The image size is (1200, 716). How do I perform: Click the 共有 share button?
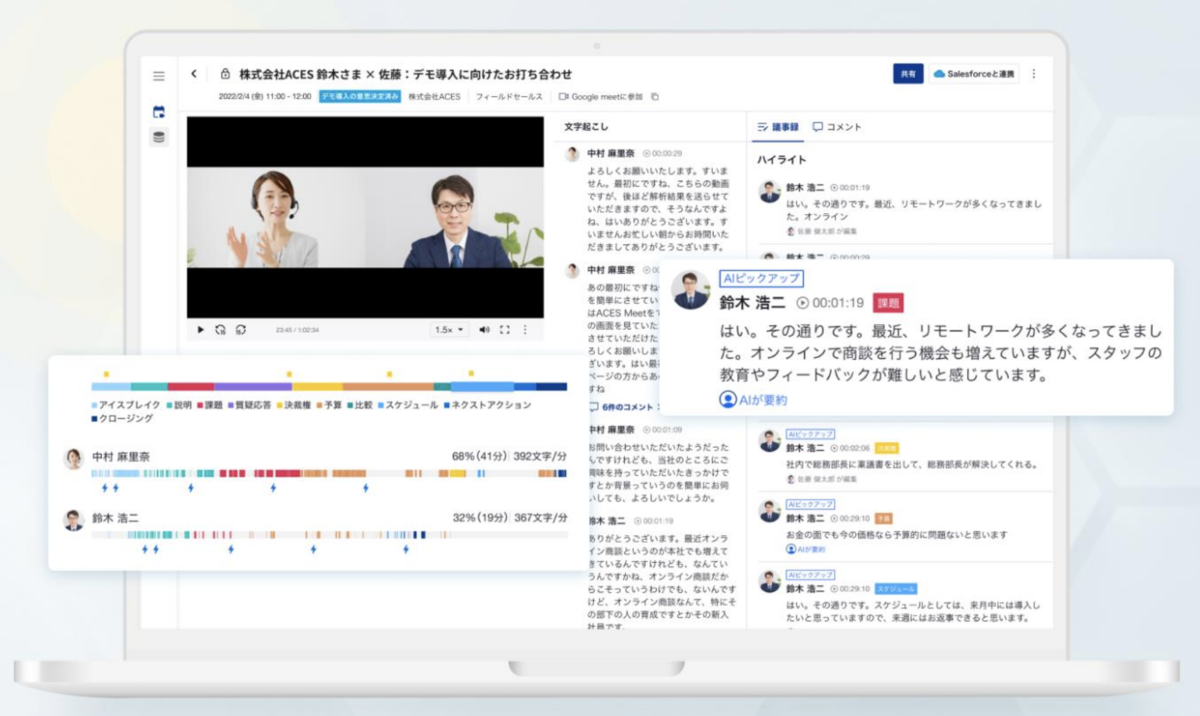coord(908,74)
